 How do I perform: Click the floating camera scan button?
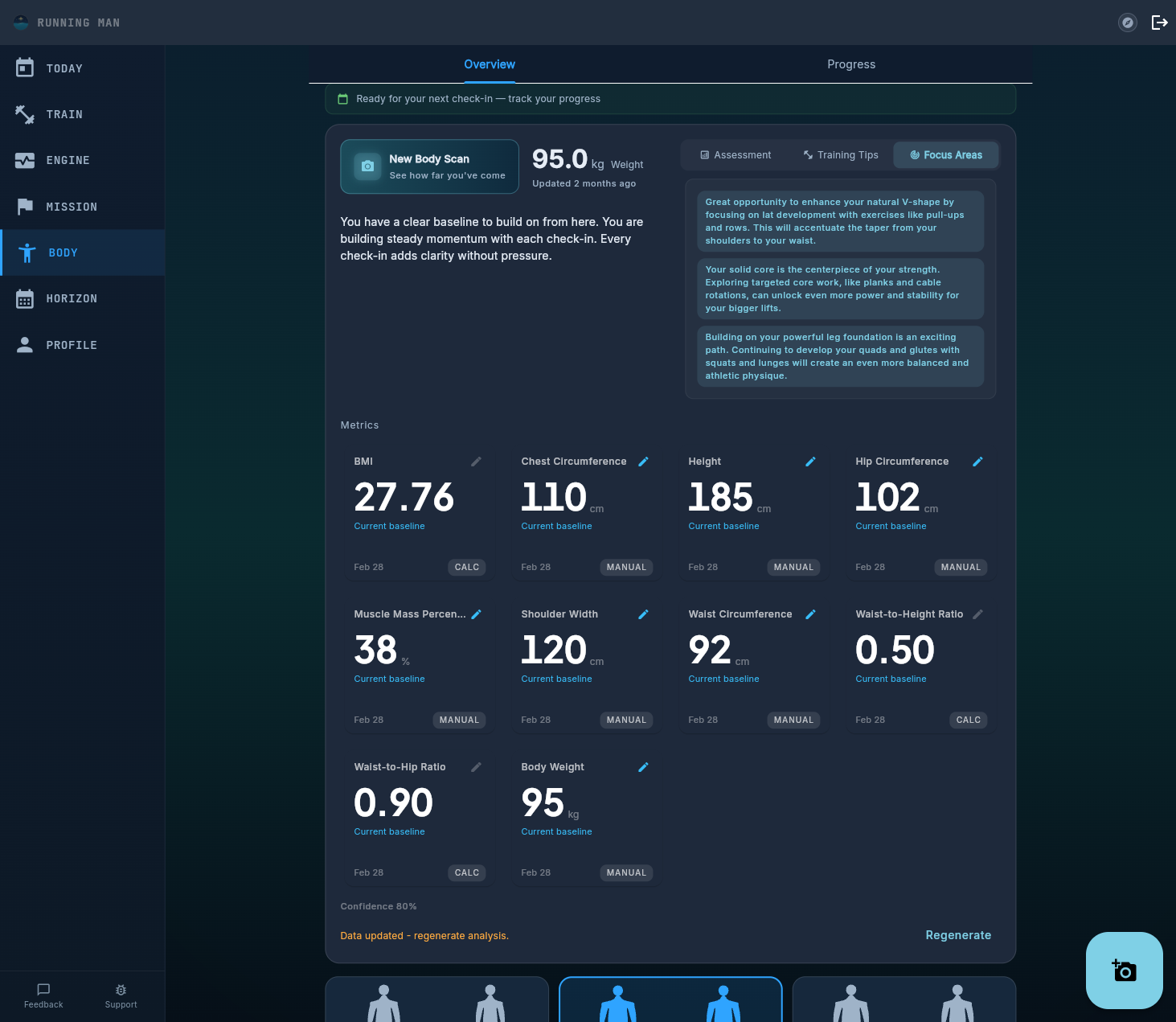point(1124,971)
